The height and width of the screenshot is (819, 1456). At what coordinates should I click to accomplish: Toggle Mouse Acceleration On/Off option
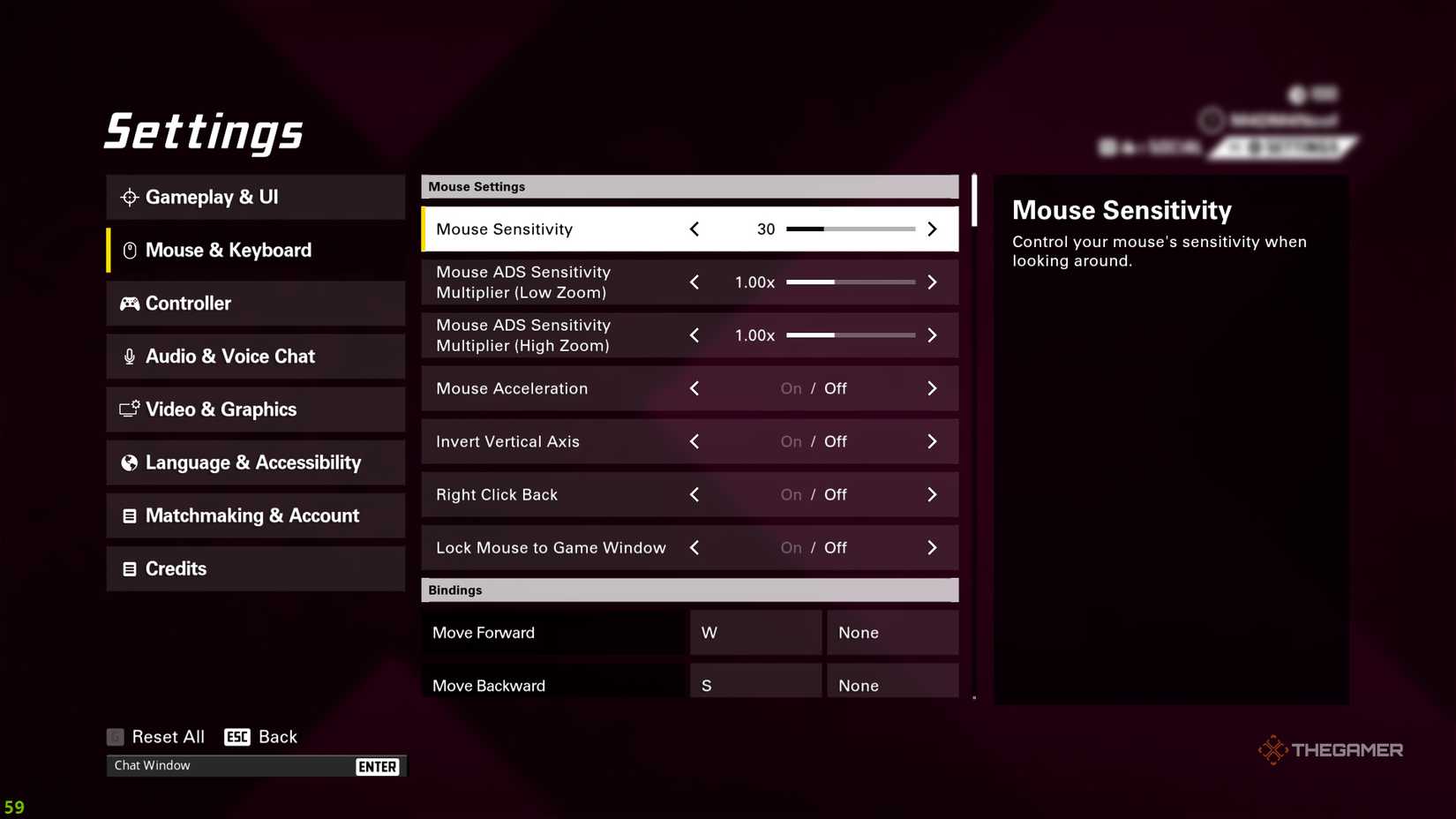click(813, 388)
